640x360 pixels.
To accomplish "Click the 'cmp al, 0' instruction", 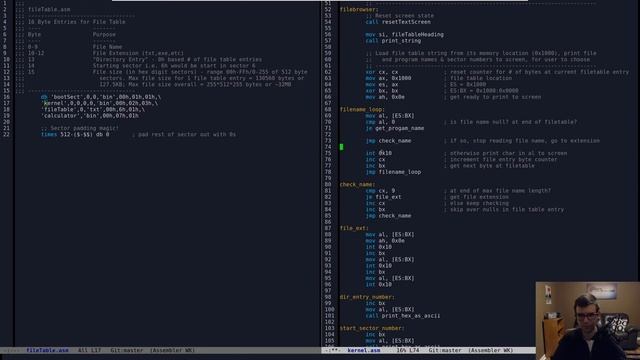I will pyautogui.click(x=380, y=122).
